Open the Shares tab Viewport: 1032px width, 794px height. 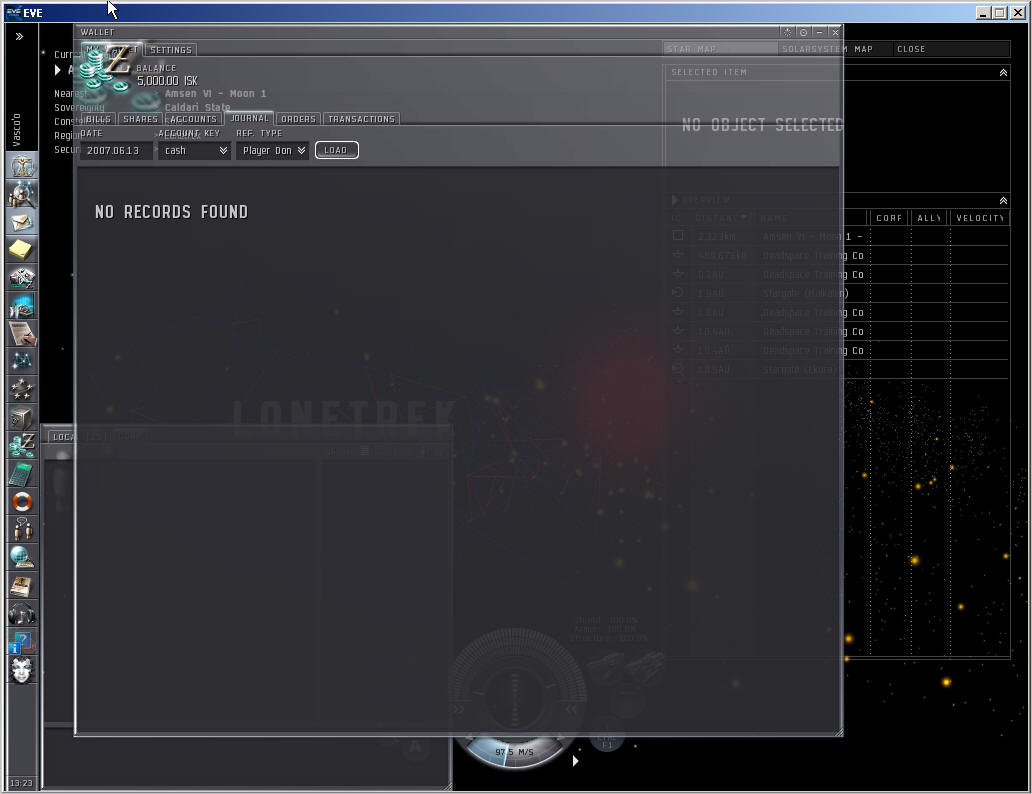pyautogui.click(x=140, y=119)
